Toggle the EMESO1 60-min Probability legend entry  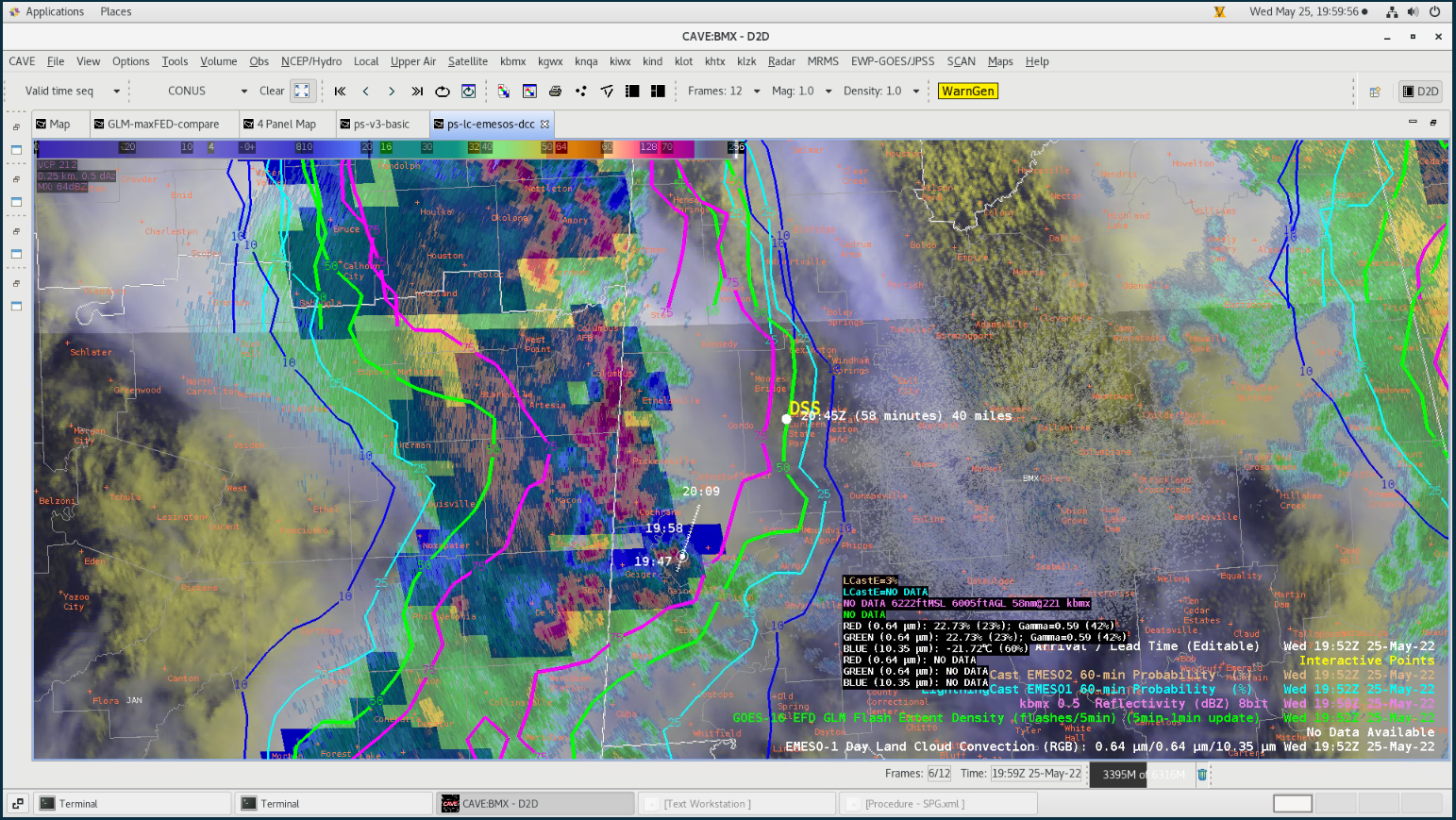pos(1178,689)
